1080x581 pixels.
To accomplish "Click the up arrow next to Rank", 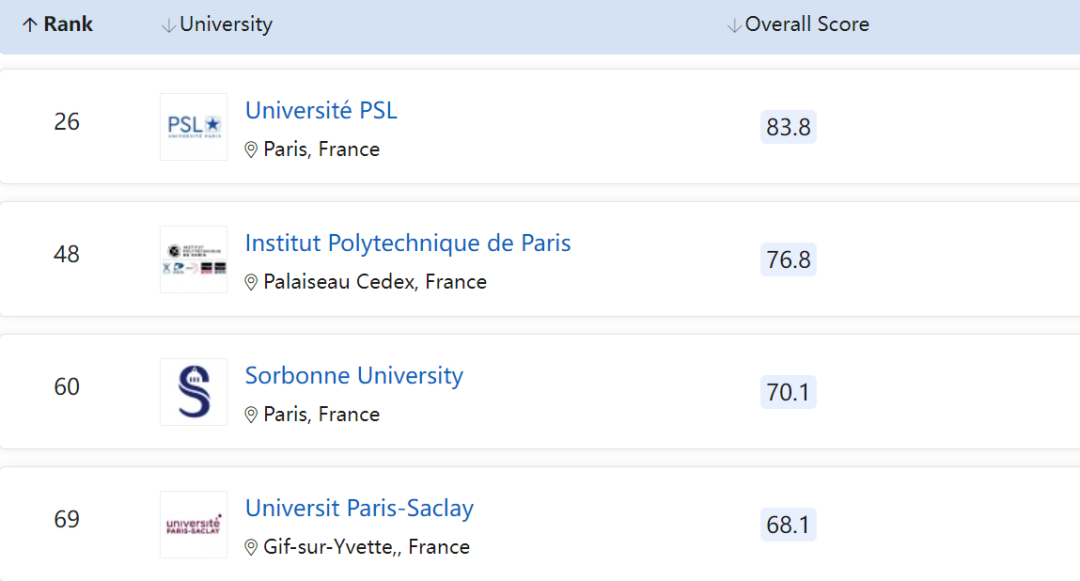I will (x=29, y=25).
